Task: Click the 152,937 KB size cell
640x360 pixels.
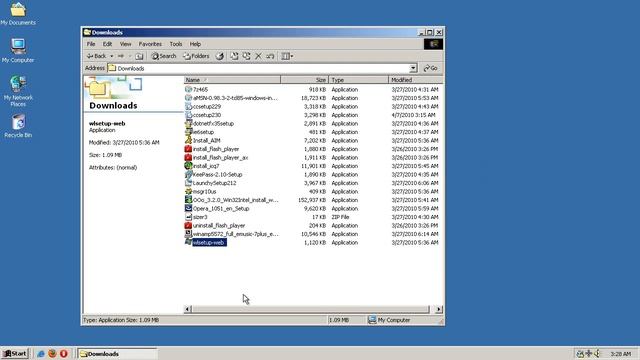Action: tap(312, 200)
